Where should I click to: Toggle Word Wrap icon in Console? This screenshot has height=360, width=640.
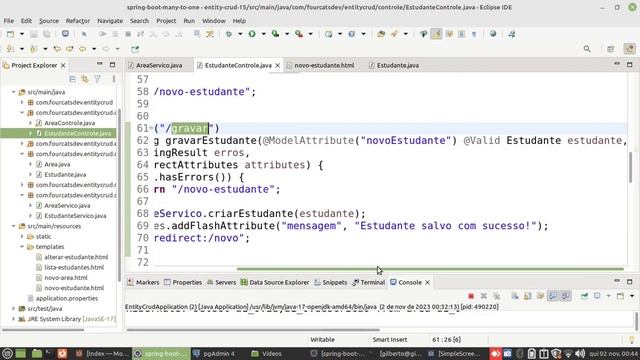tap(540, 296)
